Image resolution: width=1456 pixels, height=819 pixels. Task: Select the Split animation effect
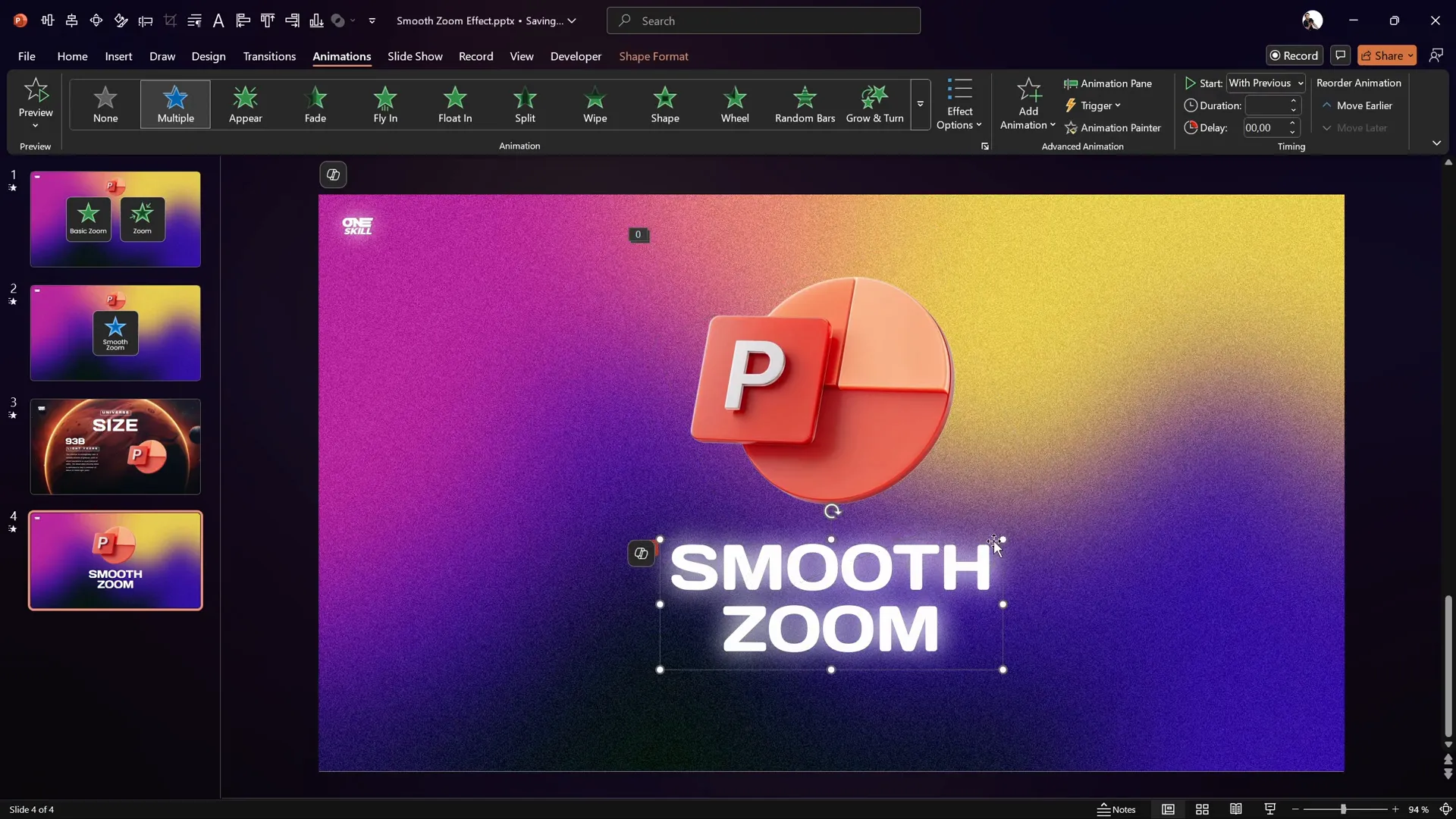pyautogui.click(x=525, y=104)
